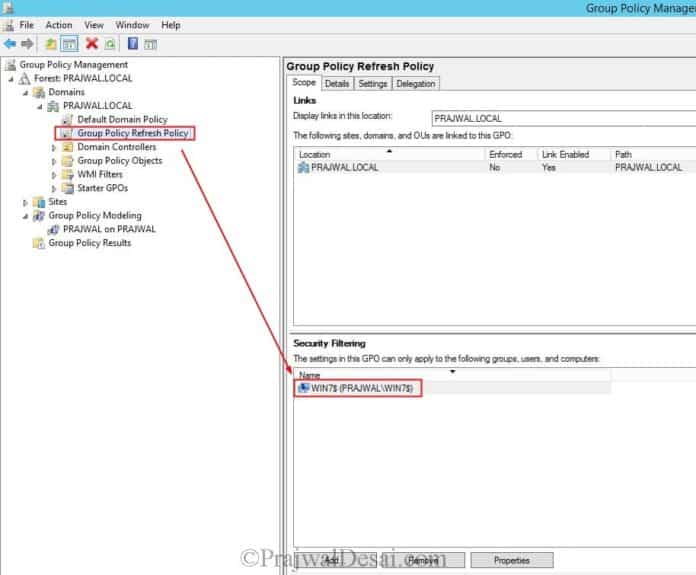The width and height of the screenshot is (696, 575).
Task: Click the red Delete X icon
Action: pos(92,44)
